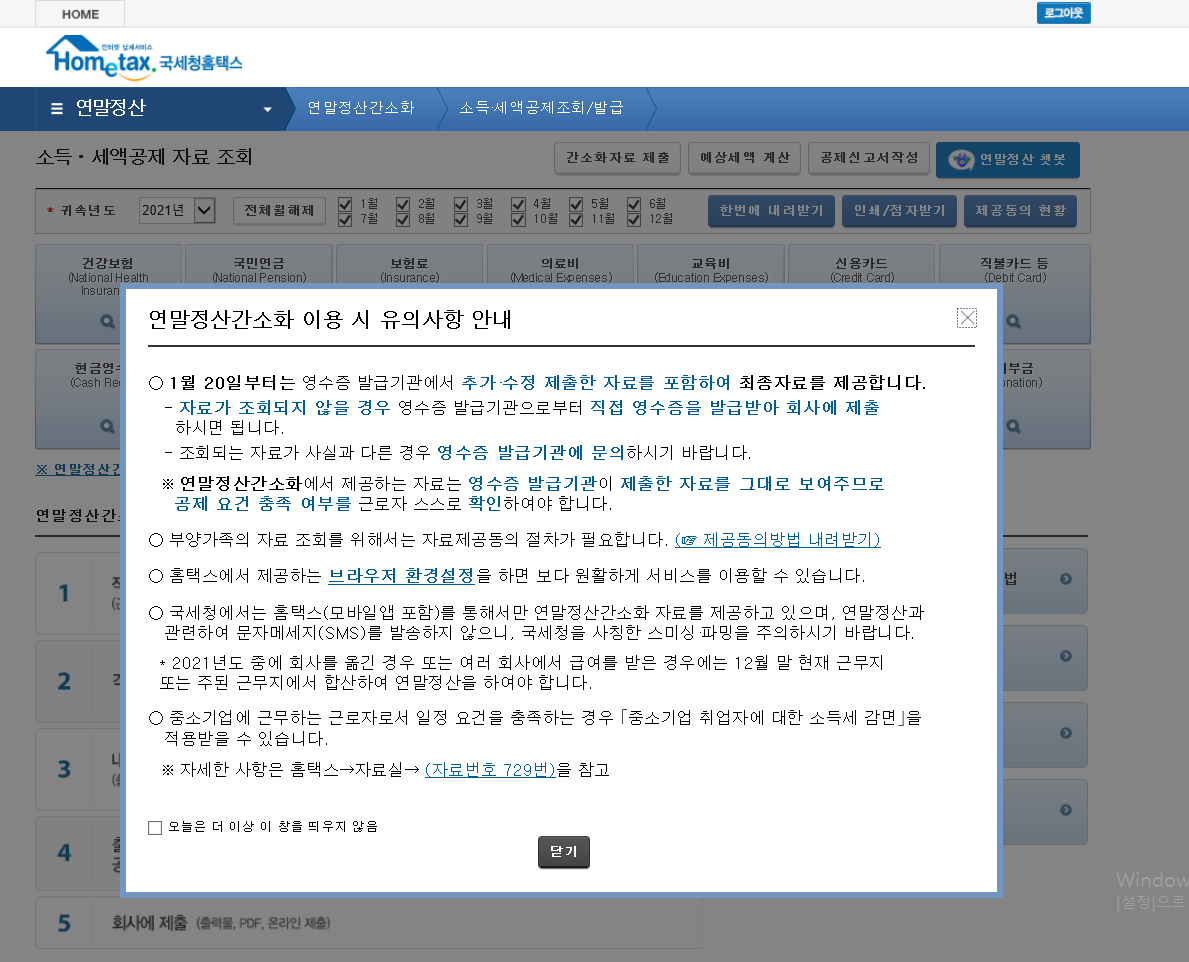
Task: Select step 5 회사에 제출 row
Action: (369, 923)
